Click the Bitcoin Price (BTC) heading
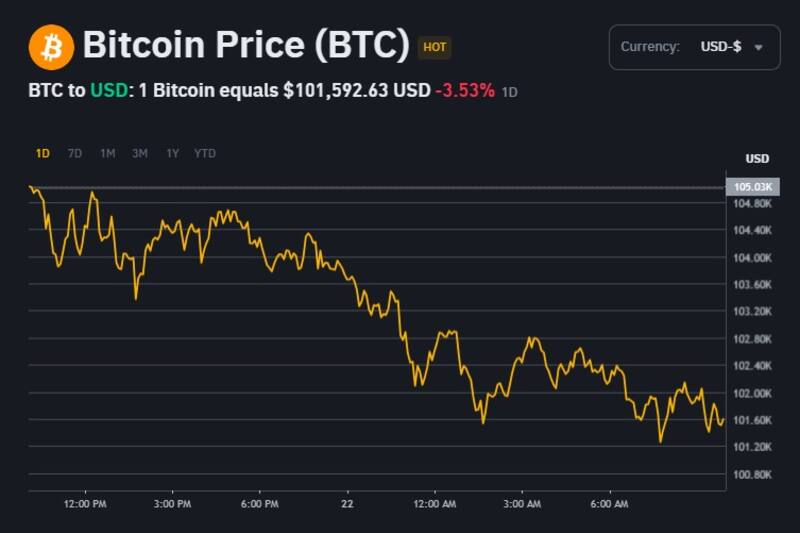Screen dimensions: 800x533 (x=246, y=45)
